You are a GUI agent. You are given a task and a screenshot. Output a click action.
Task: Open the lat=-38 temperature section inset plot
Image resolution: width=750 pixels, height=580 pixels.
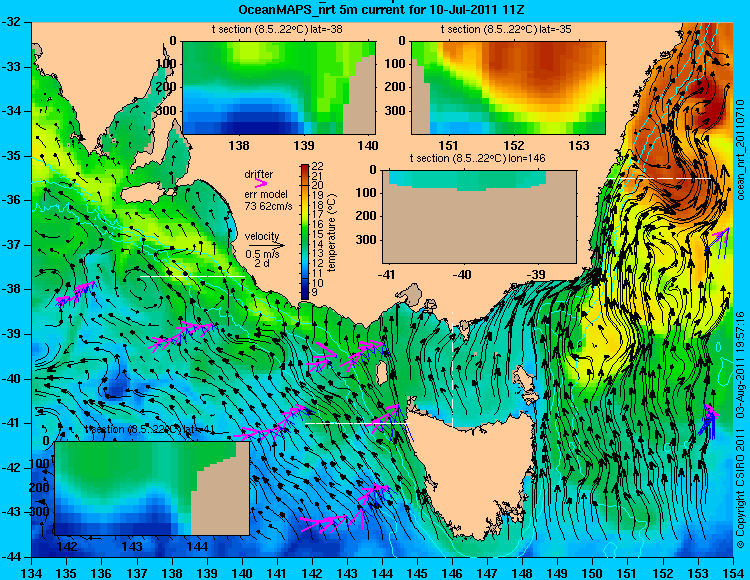(279, 88)
